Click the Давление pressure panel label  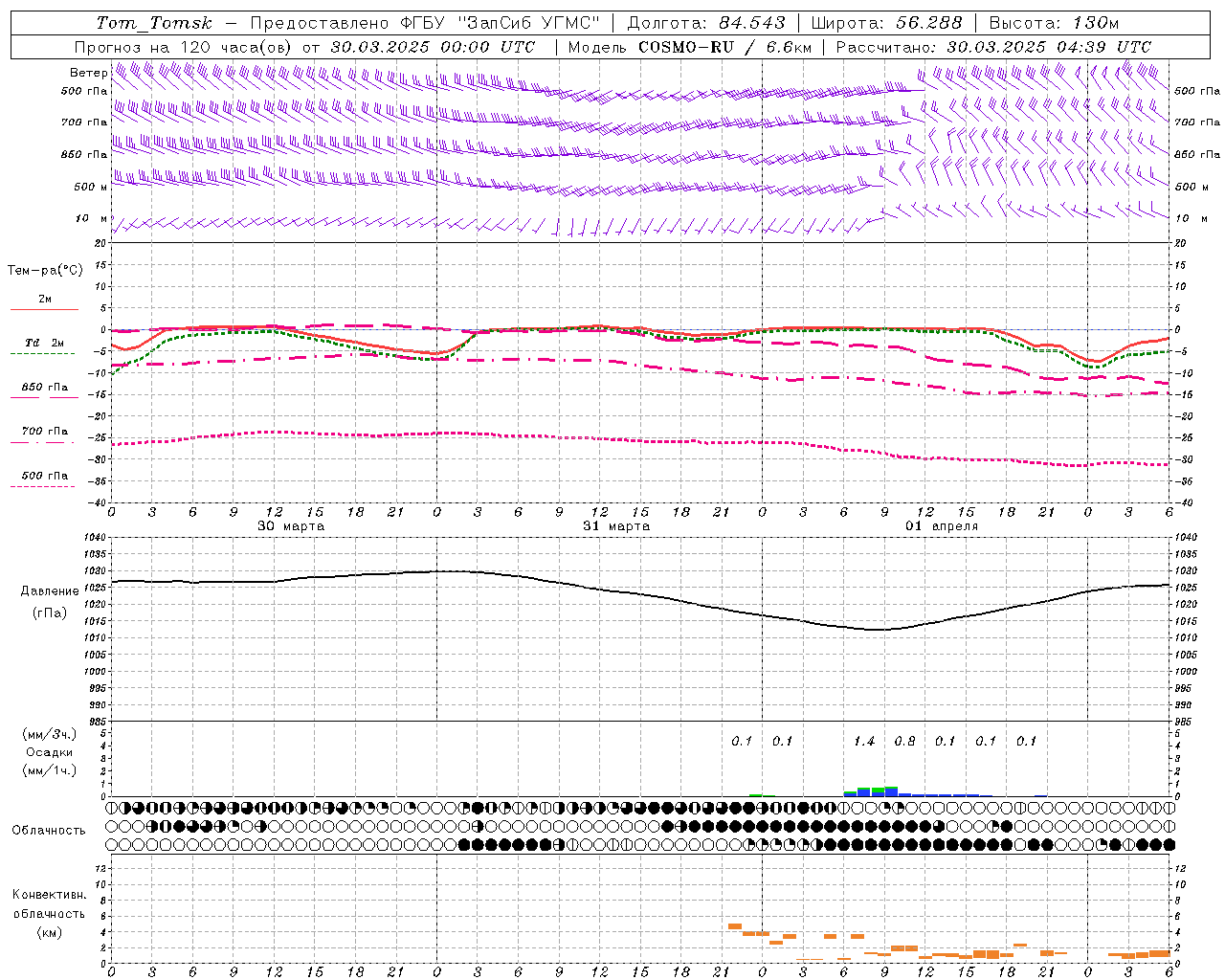[50, 591]
